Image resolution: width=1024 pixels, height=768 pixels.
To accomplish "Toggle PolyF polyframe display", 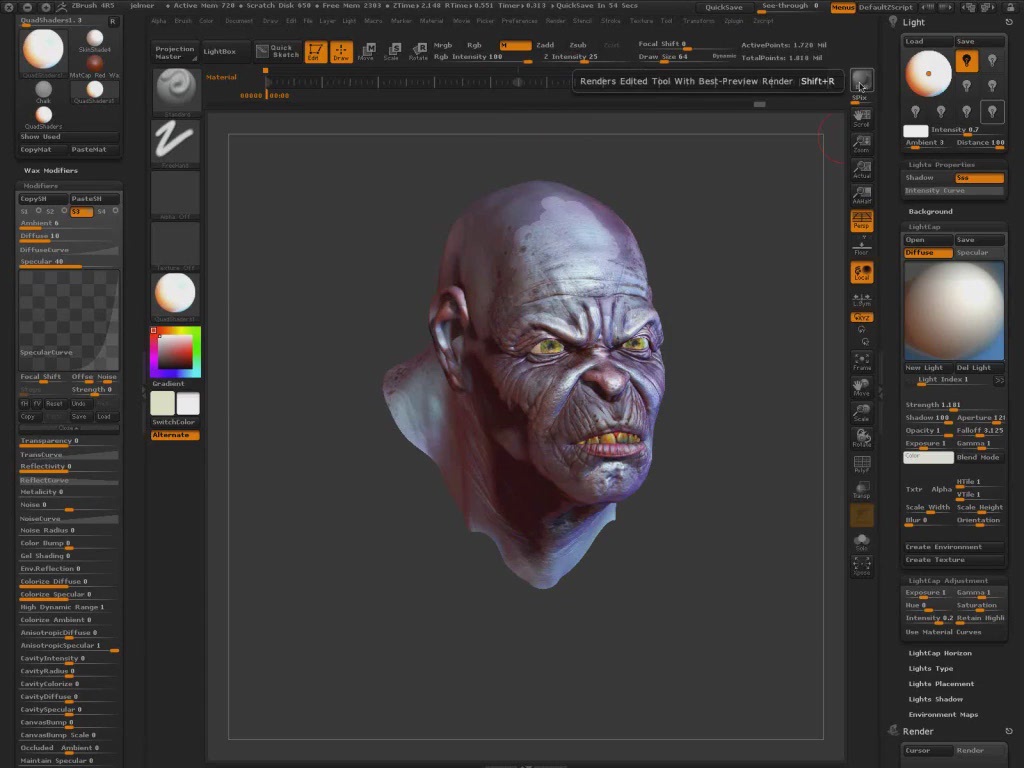I will pyautogui.click(x=861, y=464).
